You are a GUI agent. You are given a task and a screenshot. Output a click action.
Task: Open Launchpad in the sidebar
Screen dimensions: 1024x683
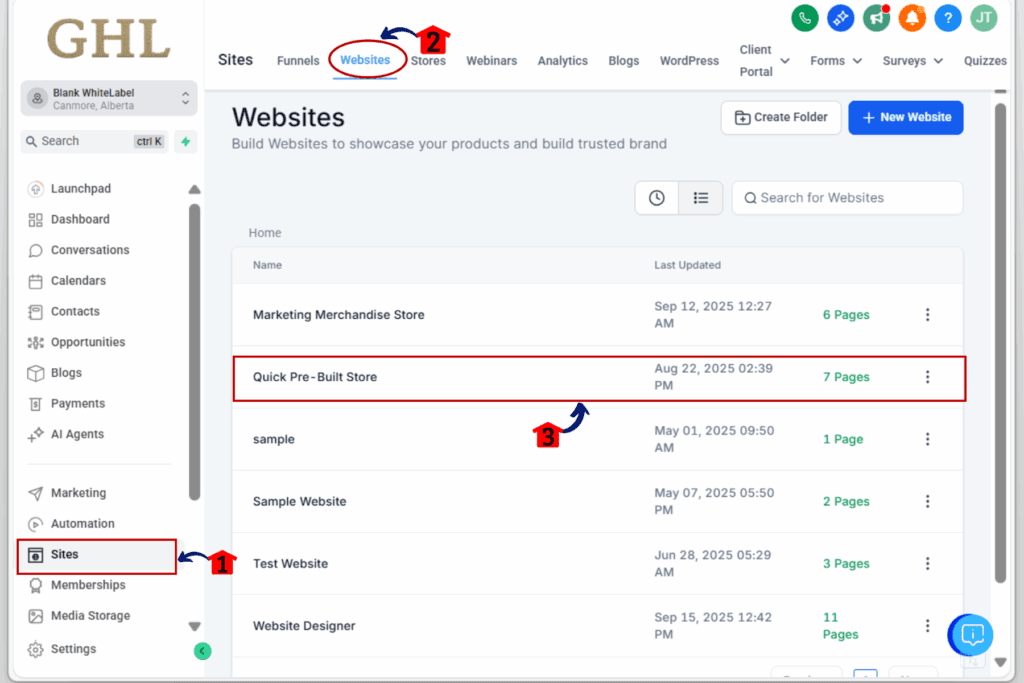pos(81,189)
